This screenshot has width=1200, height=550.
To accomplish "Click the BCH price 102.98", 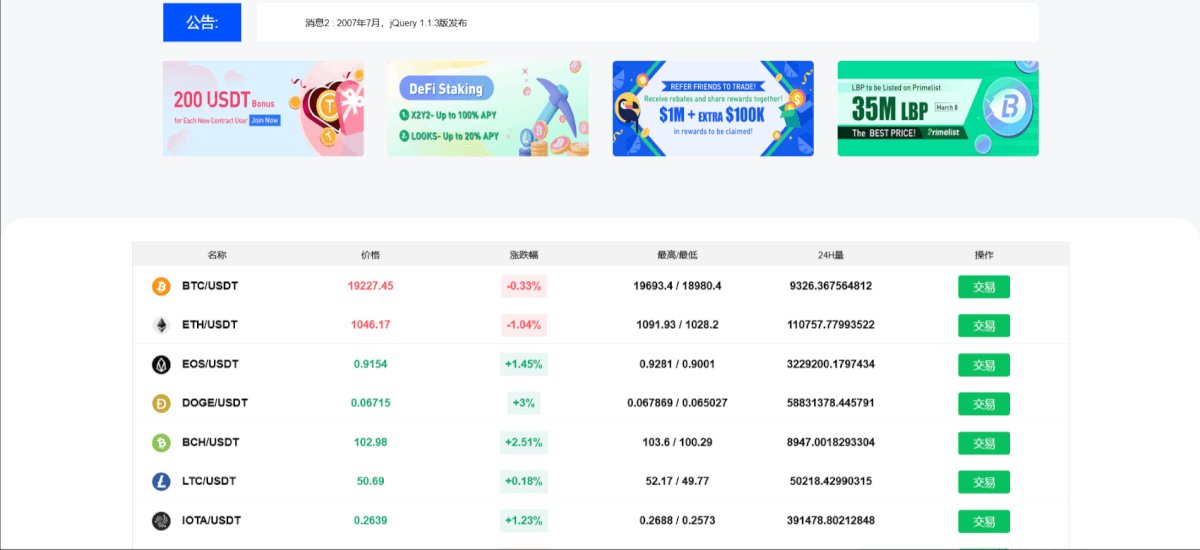I will pos(371,442).
